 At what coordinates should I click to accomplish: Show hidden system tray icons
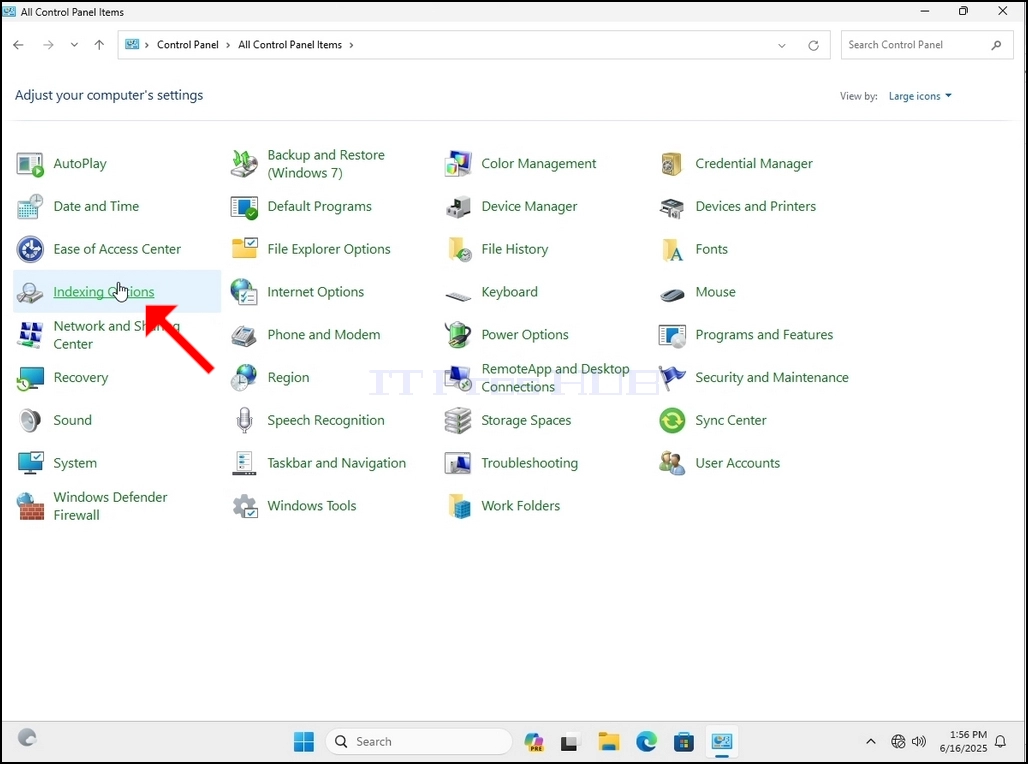871,742
